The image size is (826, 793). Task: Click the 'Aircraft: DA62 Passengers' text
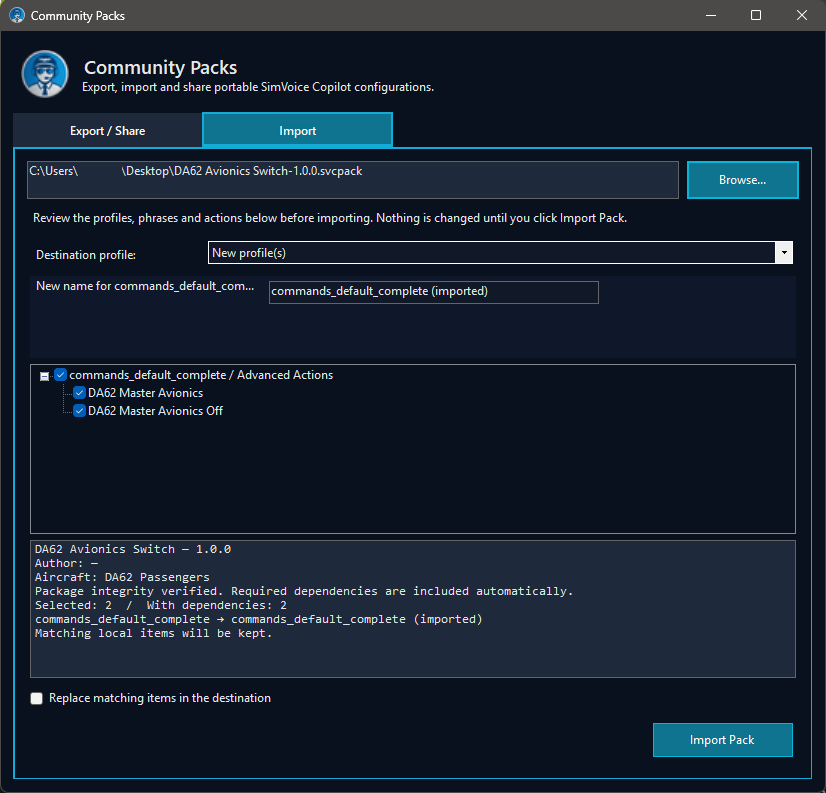click(x=122, y=577)
